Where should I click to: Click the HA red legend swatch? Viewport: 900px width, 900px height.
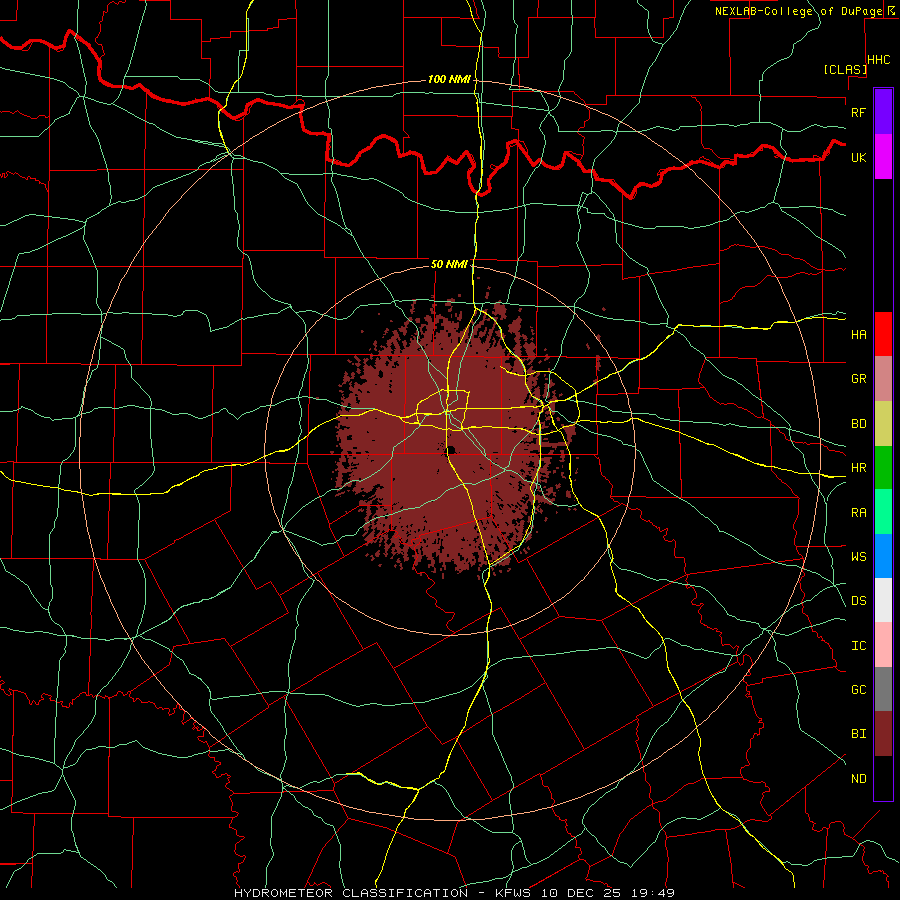pyautogui.click(x=883, y=334)
